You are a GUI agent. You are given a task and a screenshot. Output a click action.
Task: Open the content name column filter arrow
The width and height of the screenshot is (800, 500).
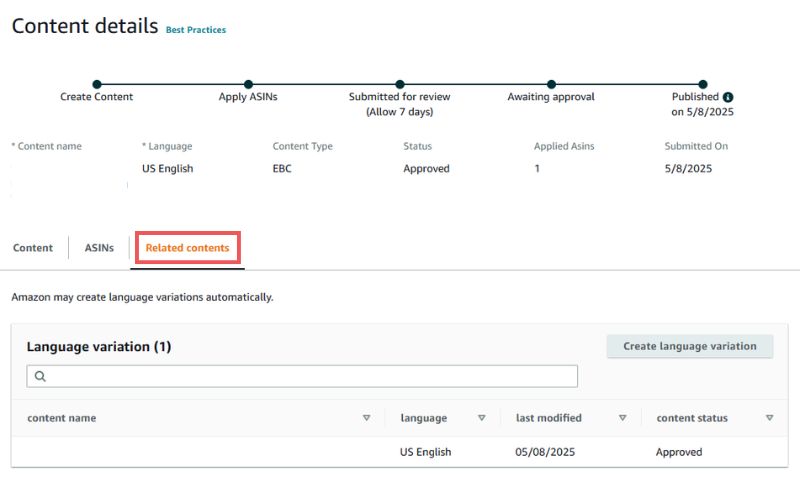point(367,418)
